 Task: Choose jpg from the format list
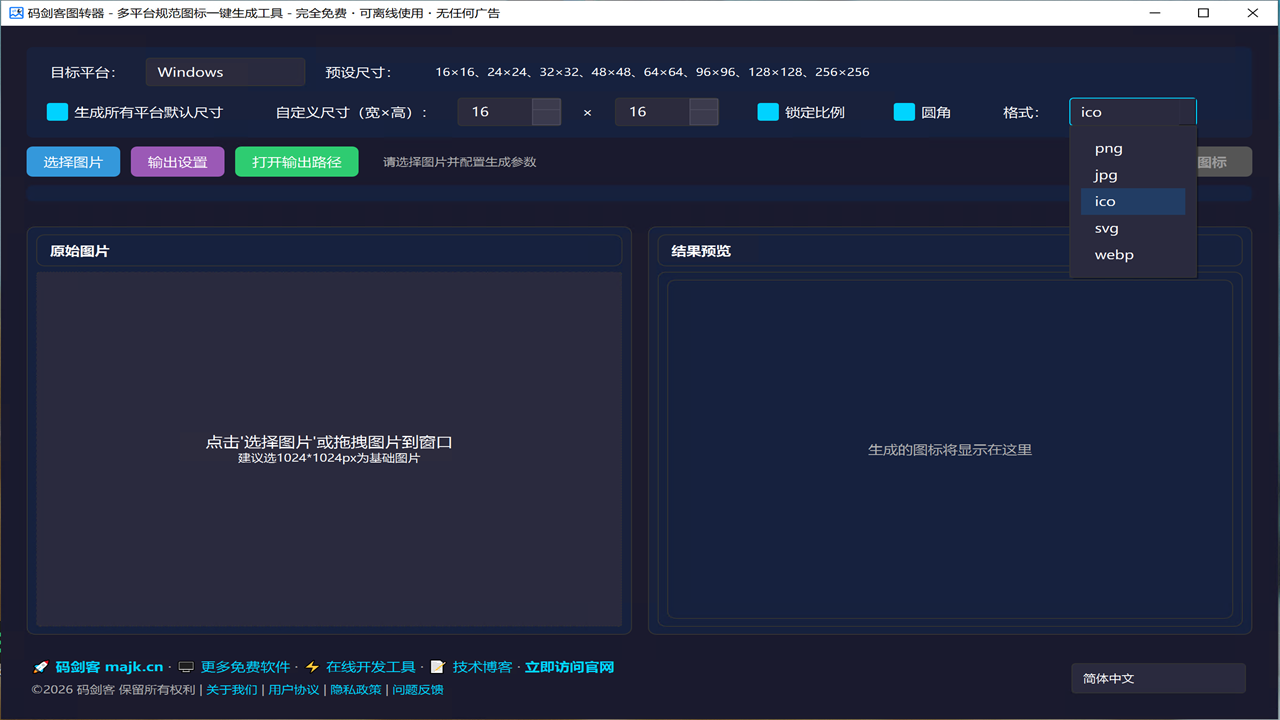coord(1133,175)
